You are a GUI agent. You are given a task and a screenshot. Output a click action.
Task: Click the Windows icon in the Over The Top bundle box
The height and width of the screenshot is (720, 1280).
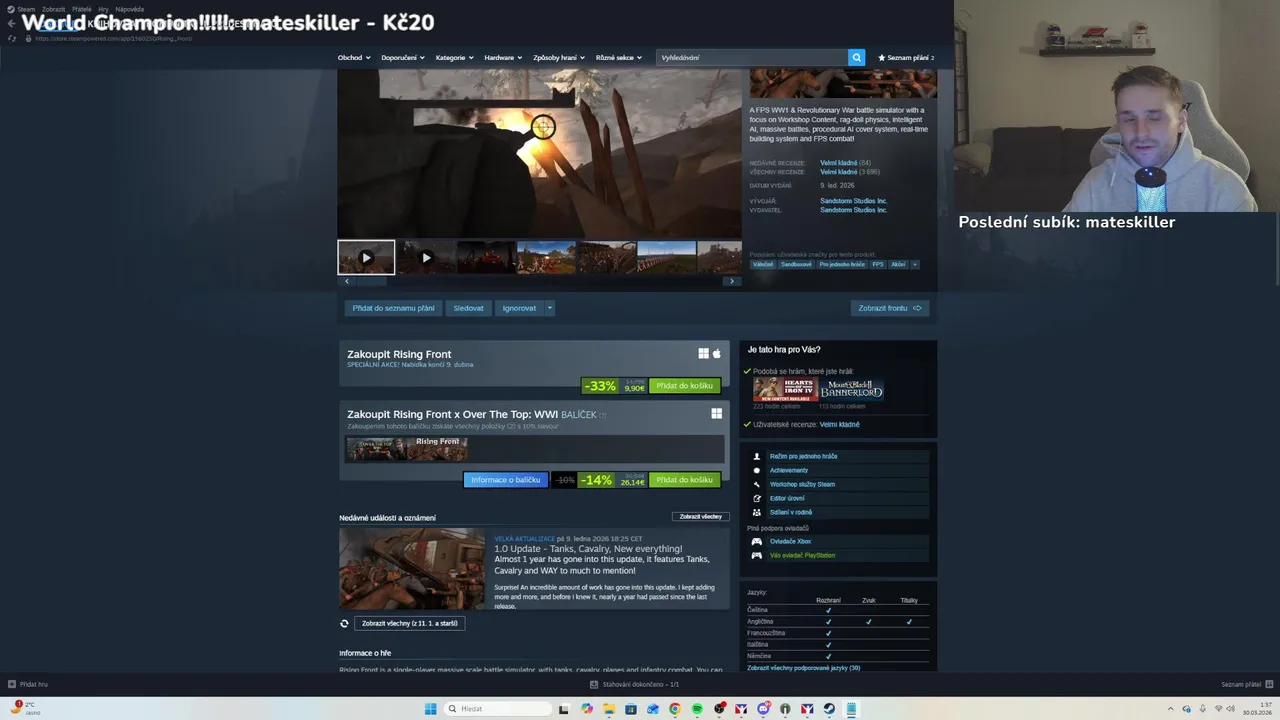click(x=716, y=413)
